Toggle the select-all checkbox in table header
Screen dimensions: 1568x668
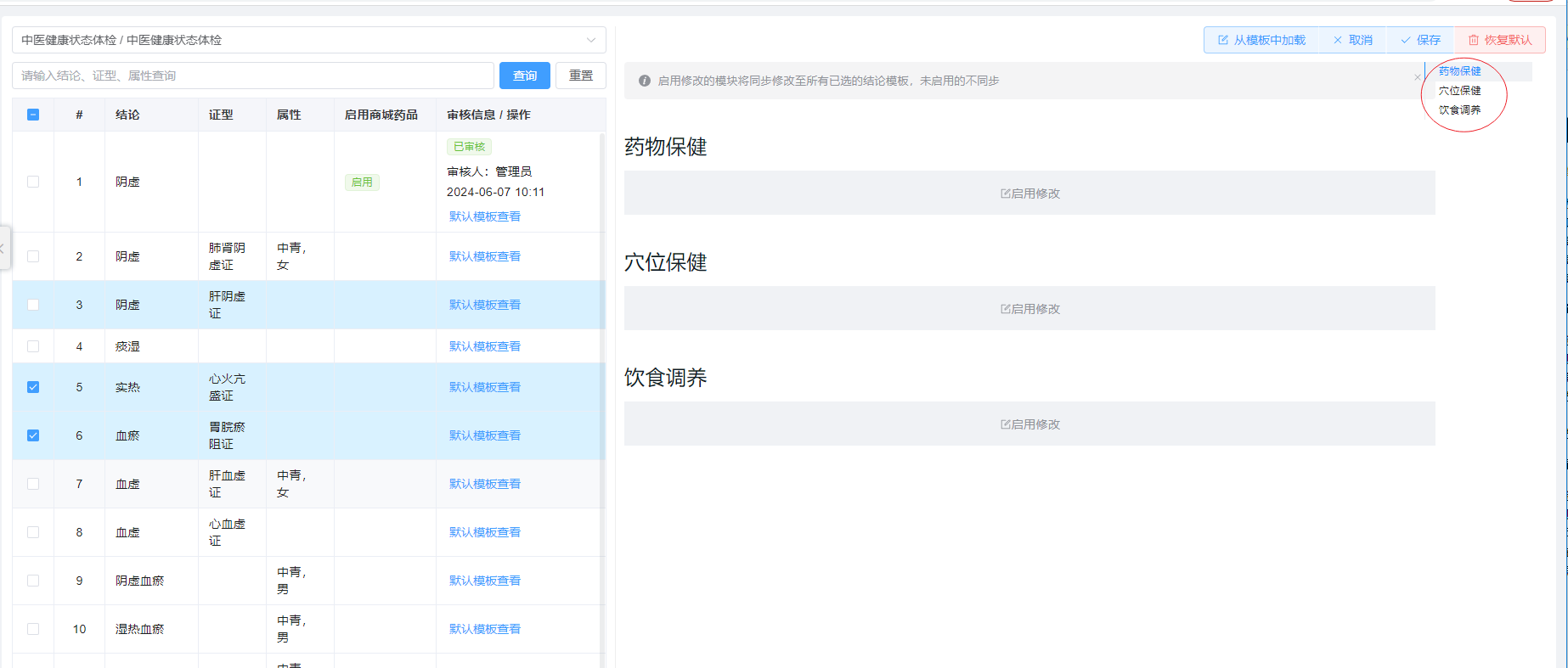click(33, 115)
